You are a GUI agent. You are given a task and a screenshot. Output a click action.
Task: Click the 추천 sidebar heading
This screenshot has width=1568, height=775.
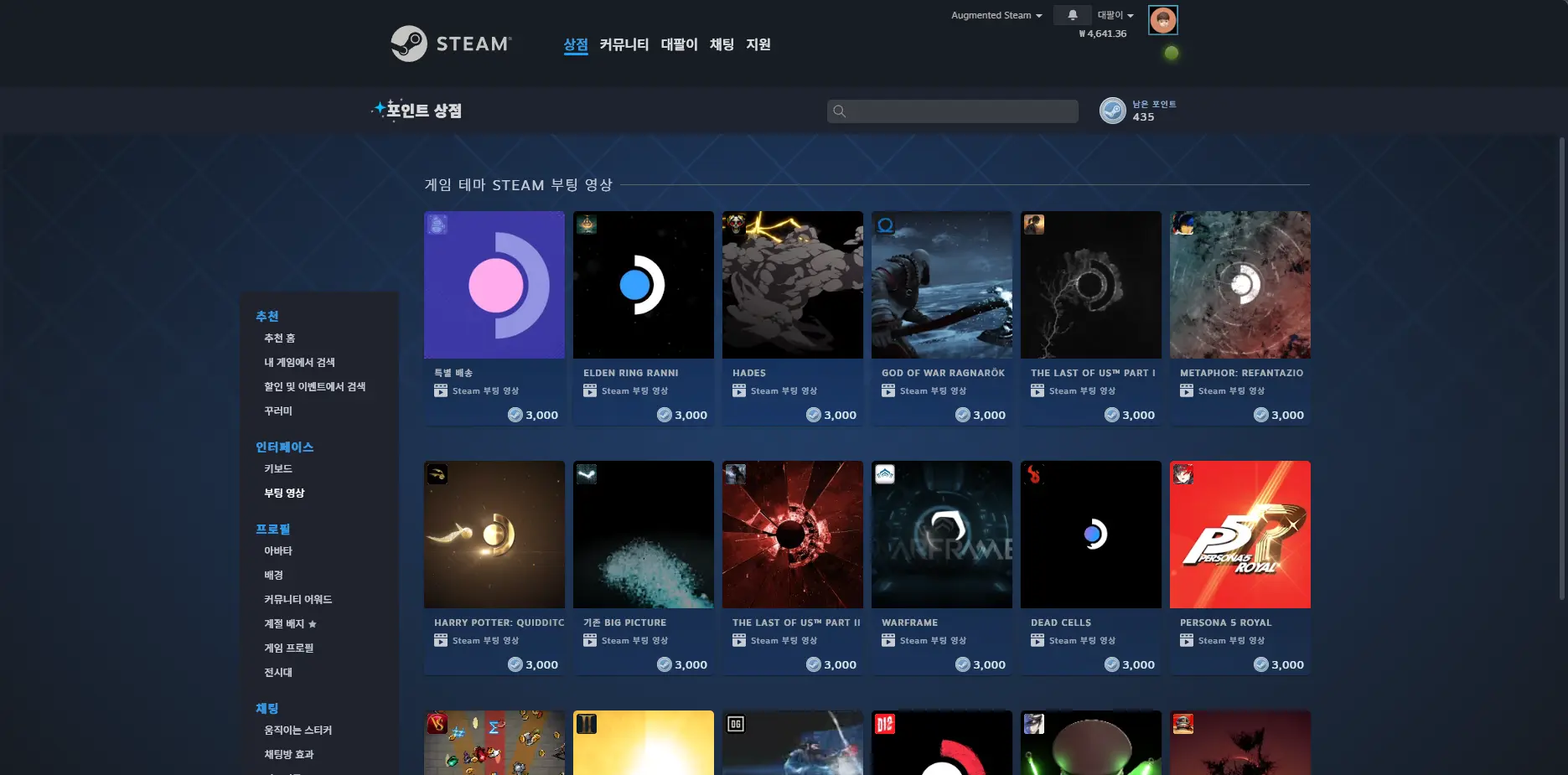(x=267, y=316)
